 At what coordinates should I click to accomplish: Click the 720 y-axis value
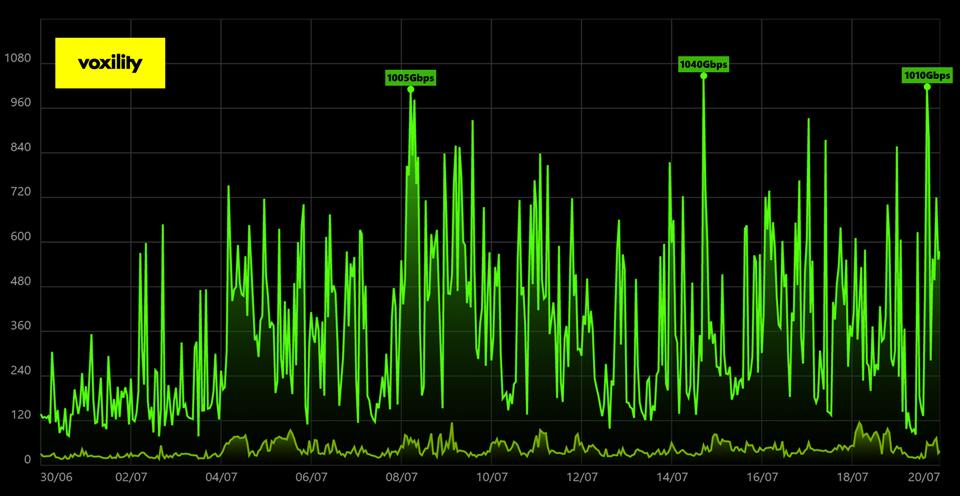point(21,193)
